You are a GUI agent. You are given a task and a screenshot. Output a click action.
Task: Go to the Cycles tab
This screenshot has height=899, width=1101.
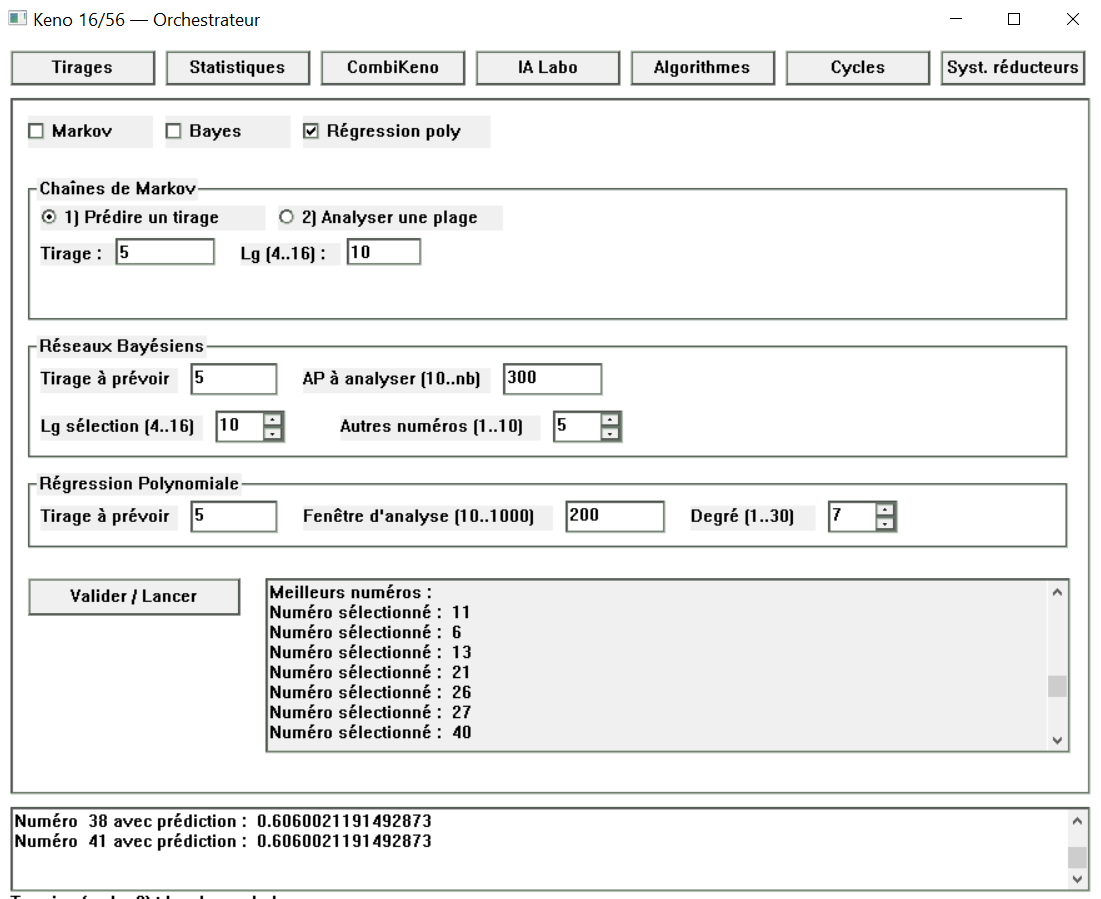pyautogui.click(x=857, y=68)
